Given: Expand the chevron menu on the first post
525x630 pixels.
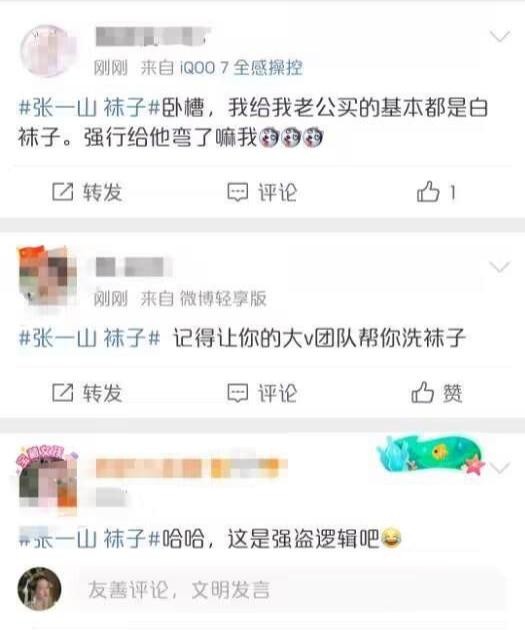Looking at the screenshot, I should (x=500, y=37).
